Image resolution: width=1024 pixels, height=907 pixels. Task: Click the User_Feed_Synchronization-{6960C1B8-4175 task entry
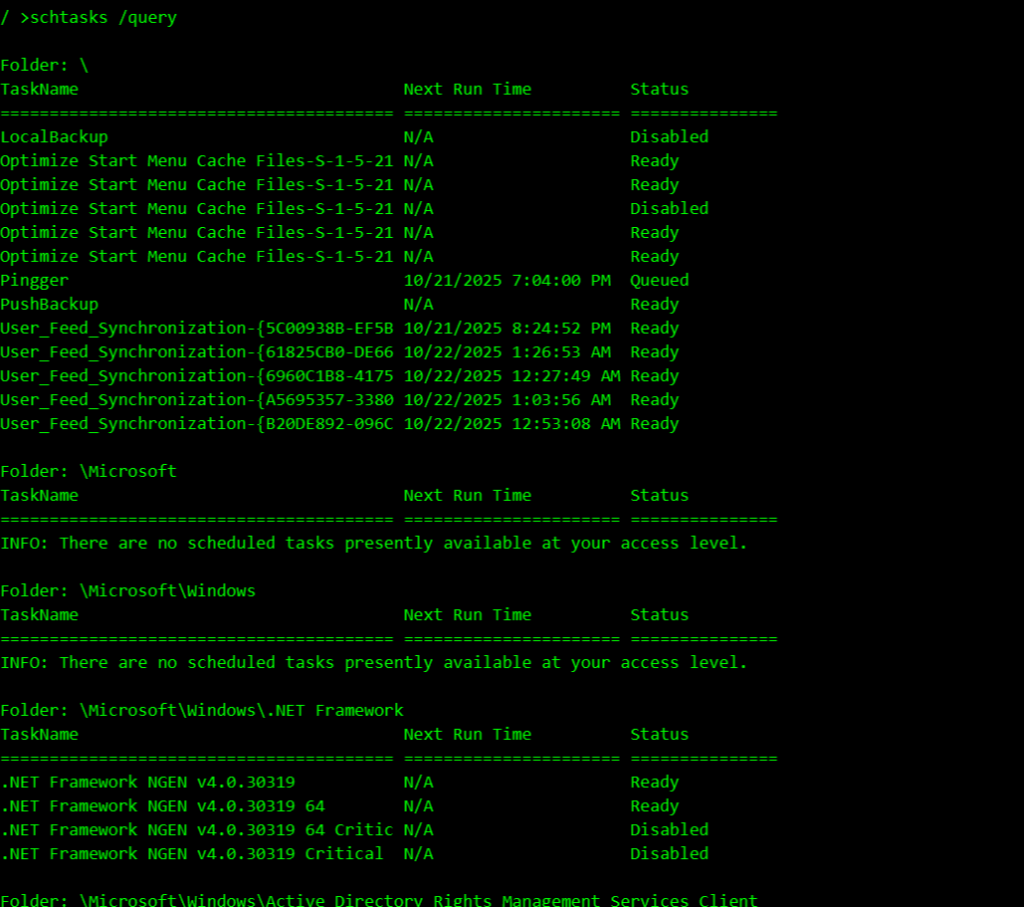coord(196,377)
